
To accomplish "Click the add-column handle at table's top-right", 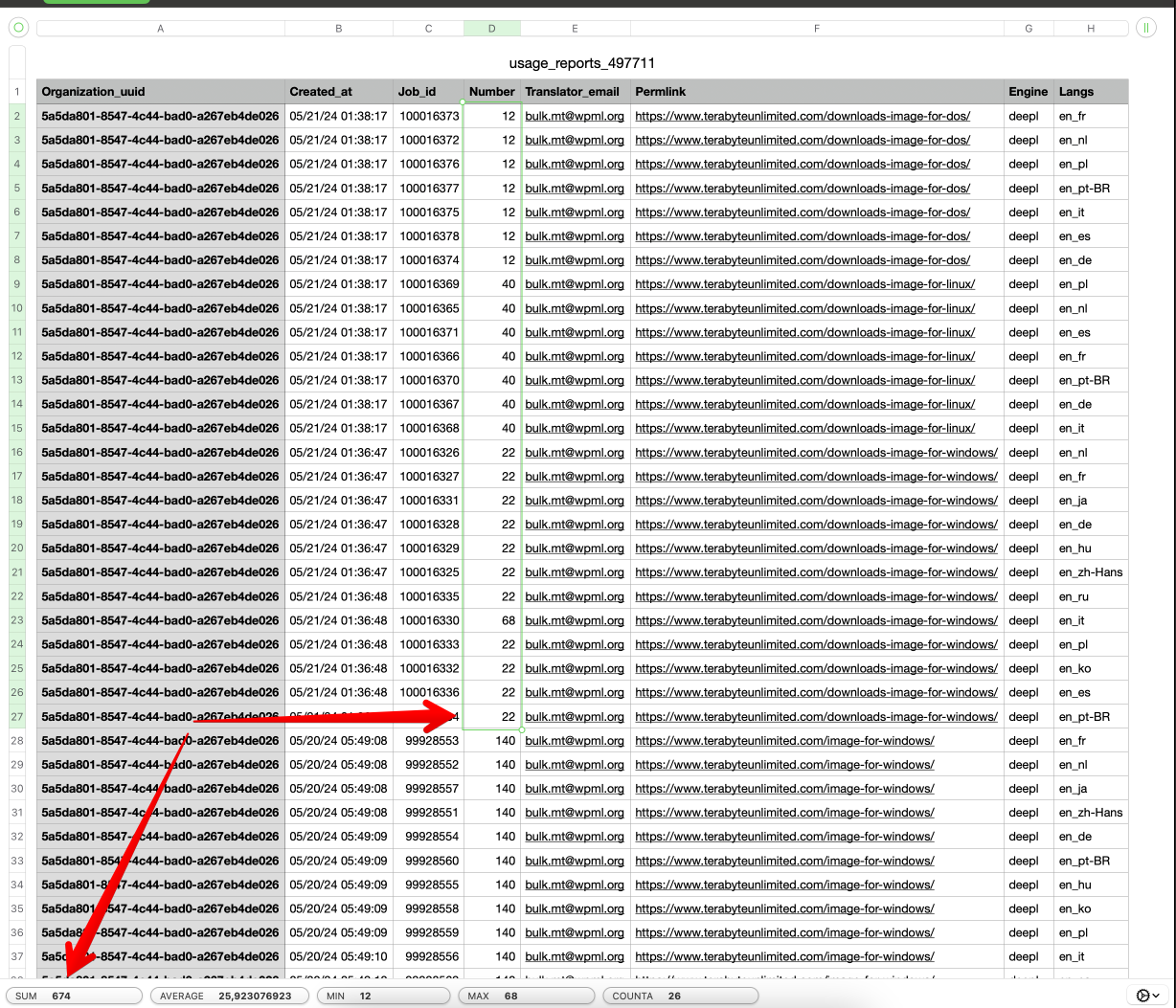I will (1146, 29).
